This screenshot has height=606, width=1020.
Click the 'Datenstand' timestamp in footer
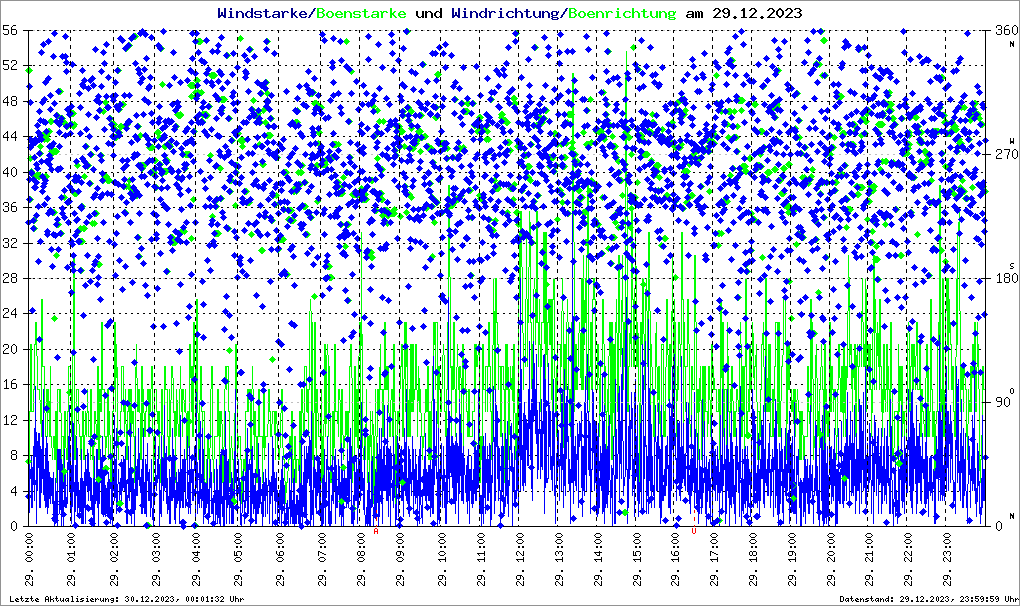927,598
